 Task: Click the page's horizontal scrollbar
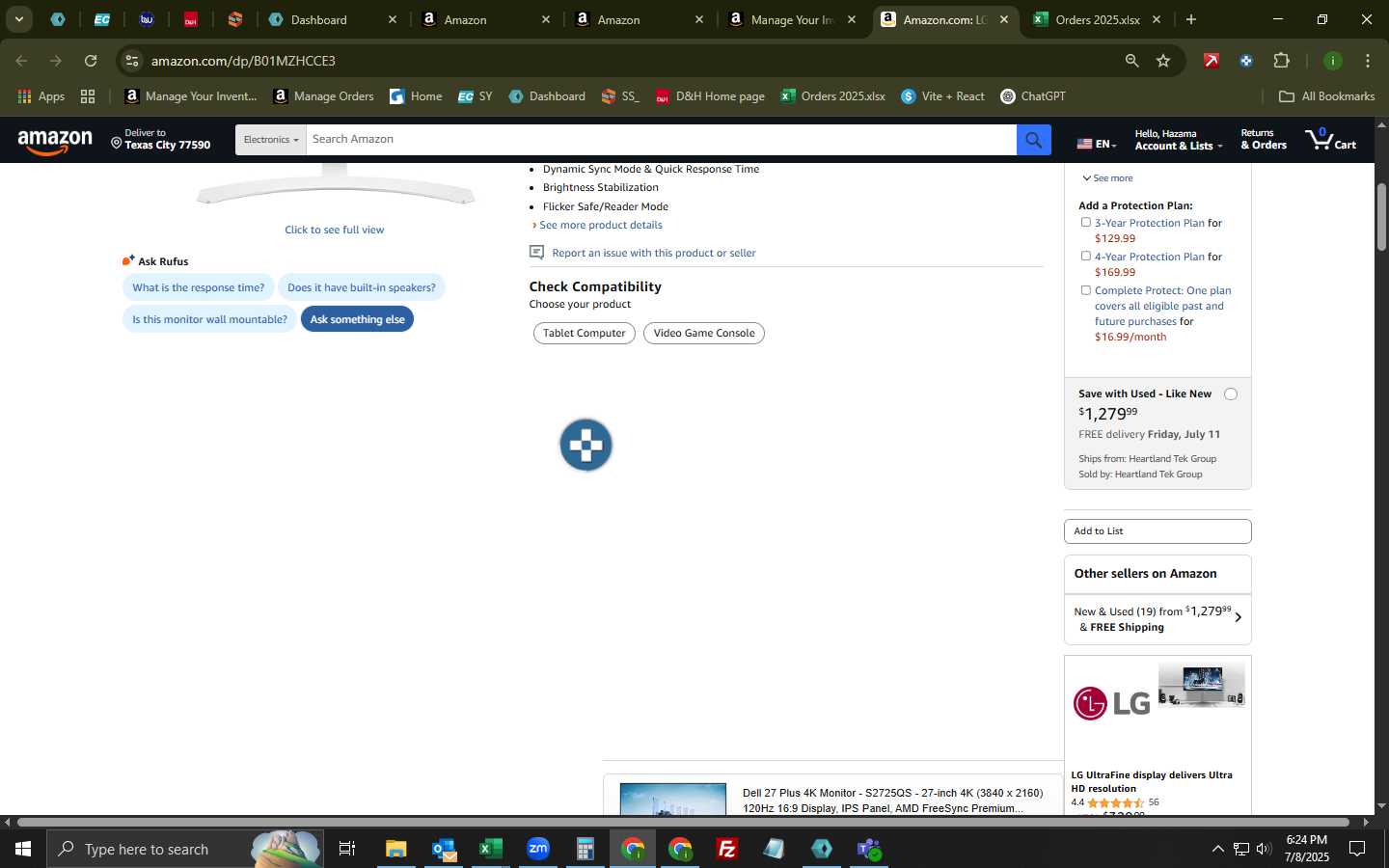[683, 823]
